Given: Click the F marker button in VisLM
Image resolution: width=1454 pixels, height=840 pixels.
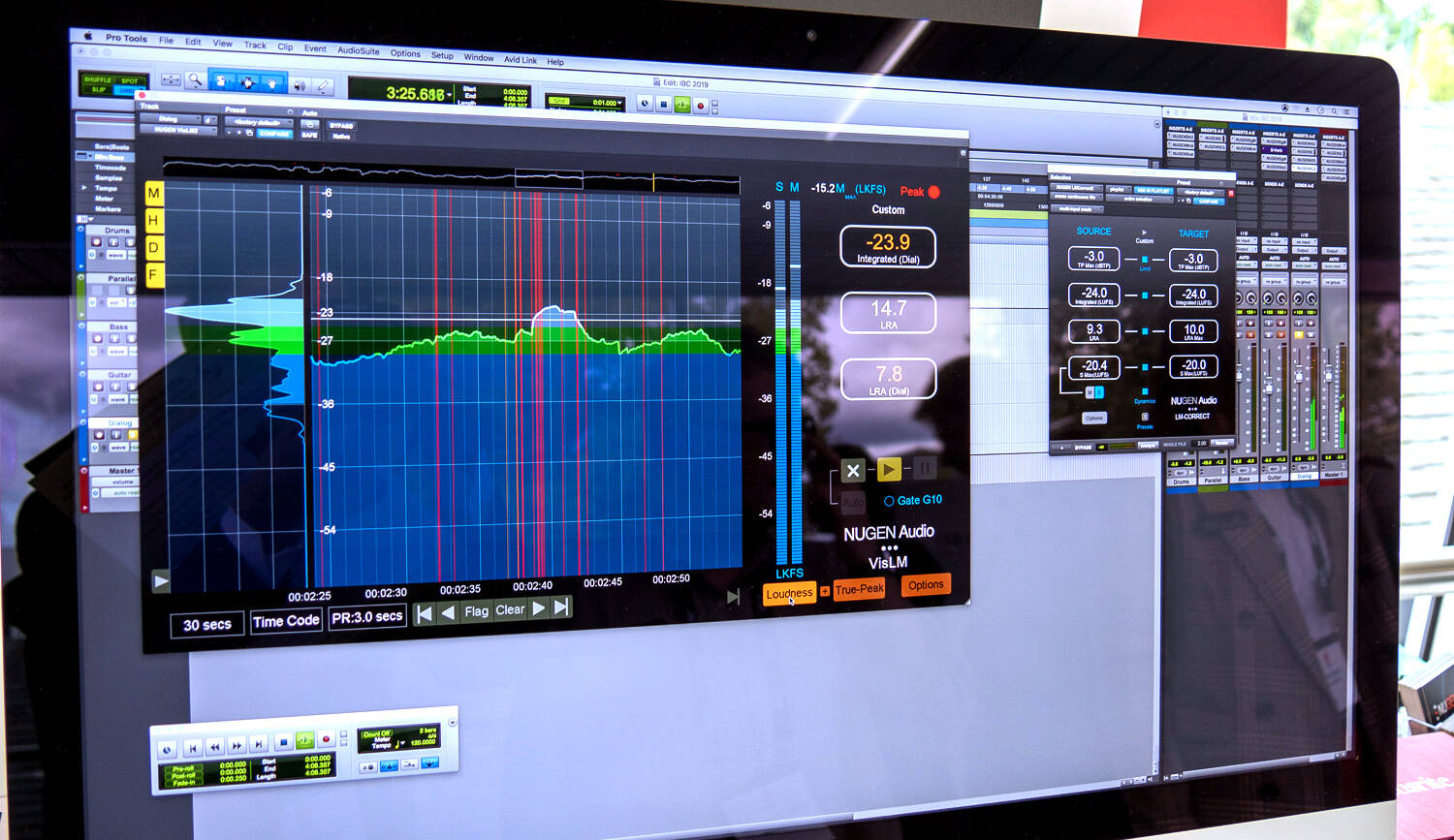Looking at the screenshot, I should pos(153,275).
